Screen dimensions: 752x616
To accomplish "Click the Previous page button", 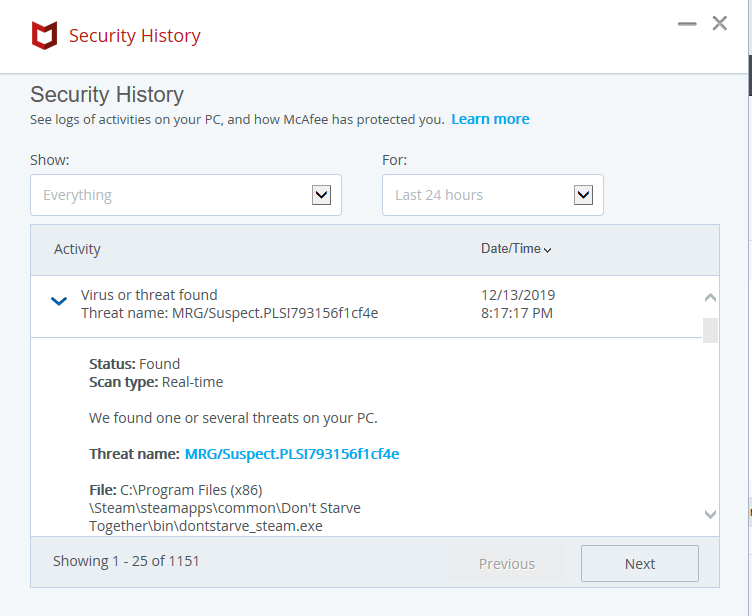I will coord(507,563).
